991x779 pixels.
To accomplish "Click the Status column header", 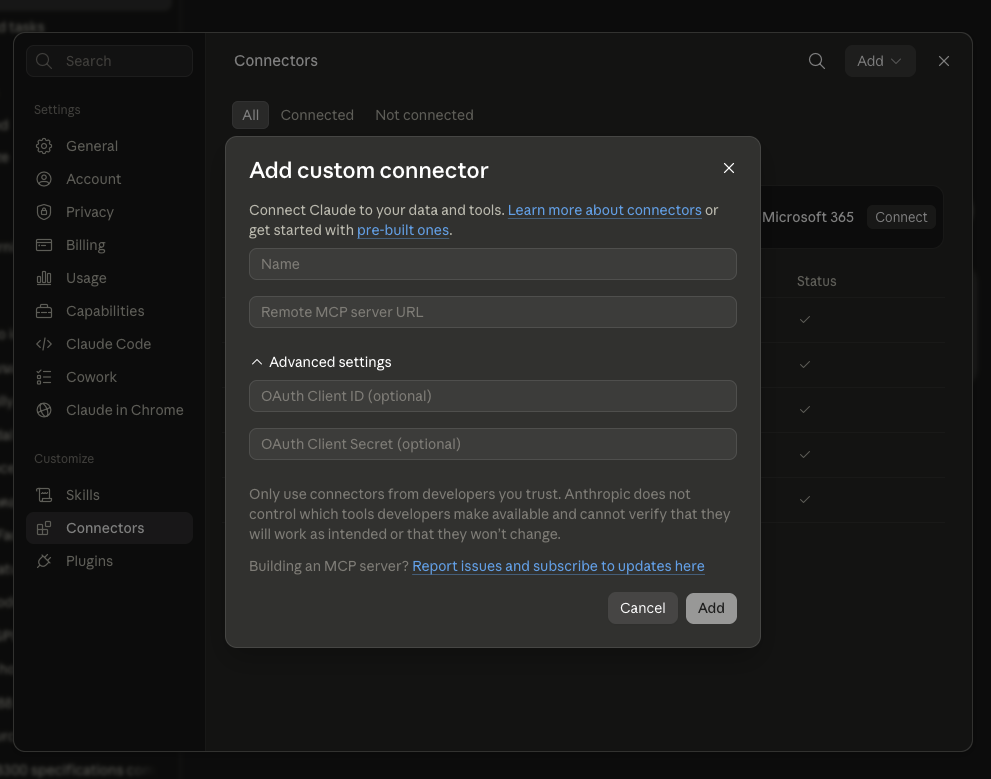I will 816,281.
